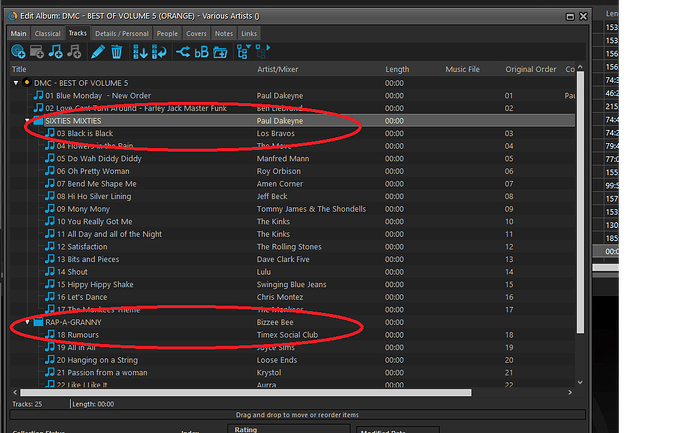
Task: Select the Tracks tab
Action: (x=77, y=33)
